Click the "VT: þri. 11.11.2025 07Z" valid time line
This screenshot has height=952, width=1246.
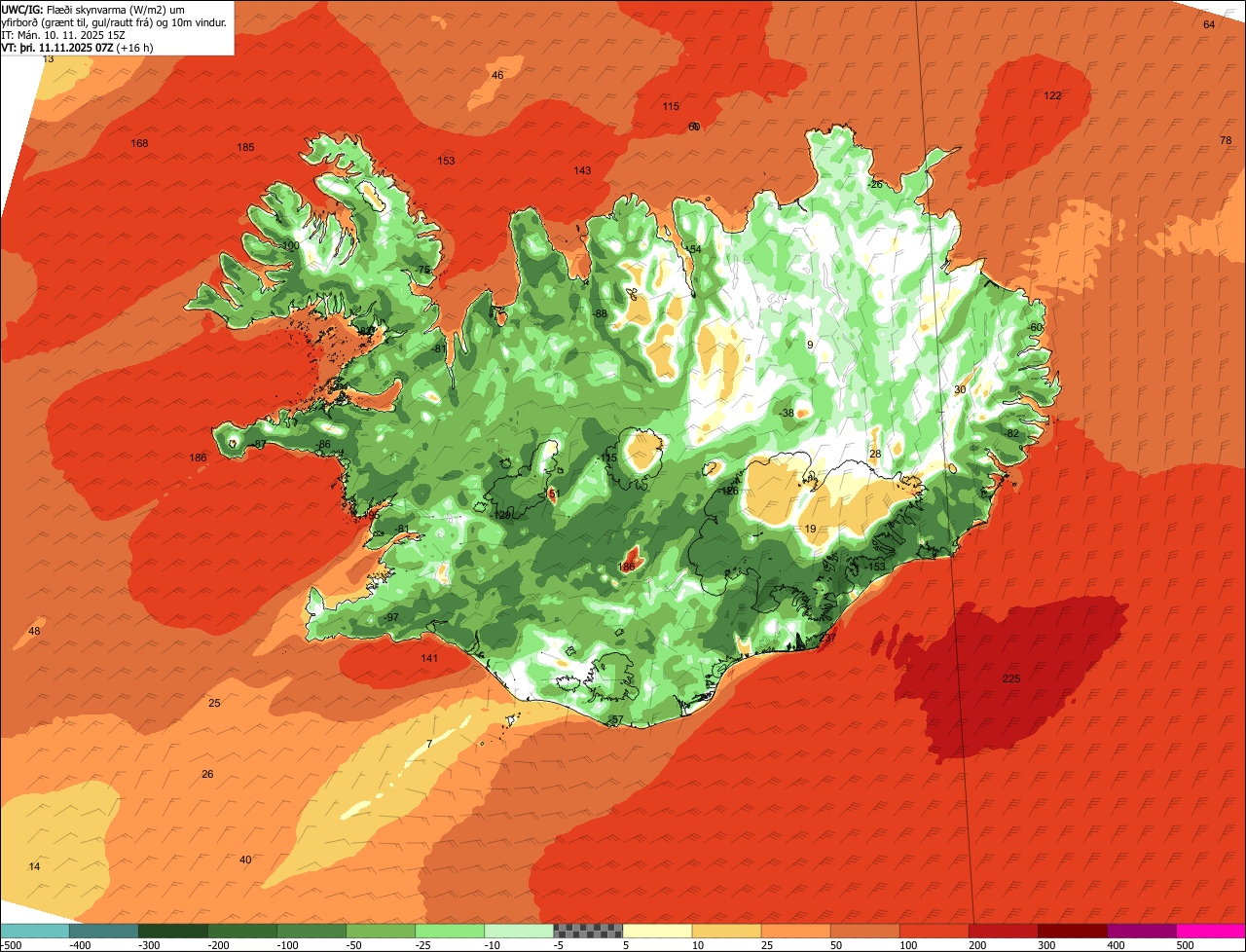coord(77,48)
